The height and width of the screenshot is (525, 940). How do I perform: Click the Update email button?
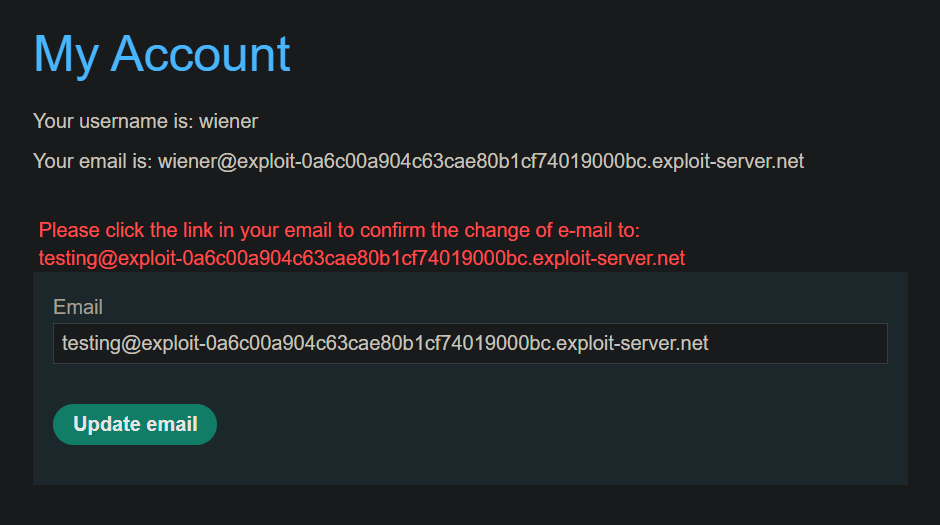click(x=135, y=424)
